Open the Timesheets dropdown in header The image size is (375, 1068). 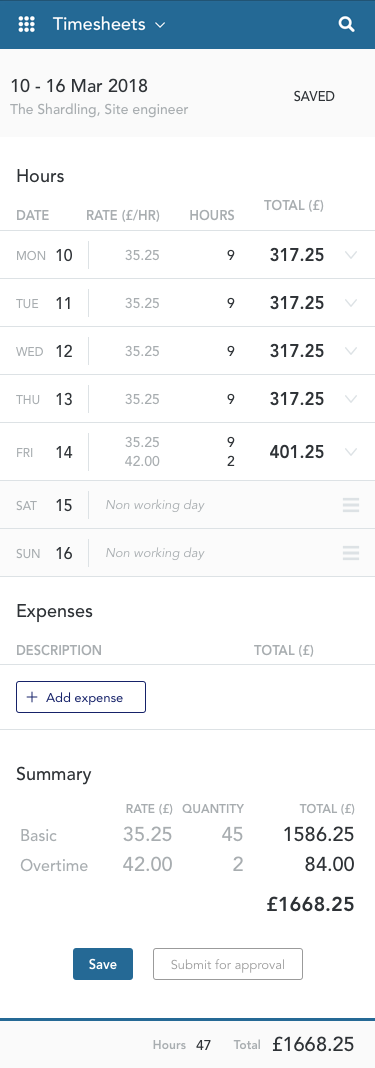109,25
